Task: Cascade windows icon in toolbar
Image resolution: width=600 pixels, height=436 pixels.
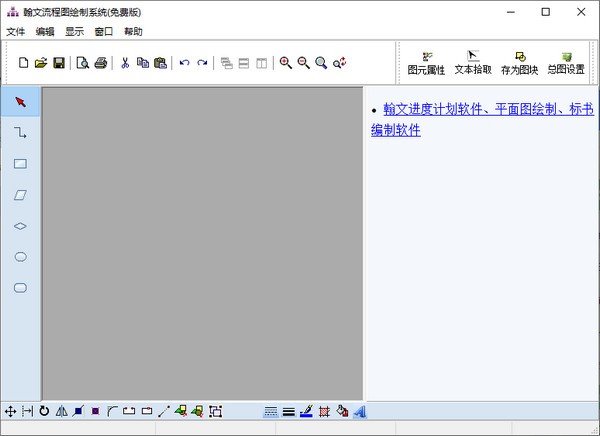Action: [227, 63]
